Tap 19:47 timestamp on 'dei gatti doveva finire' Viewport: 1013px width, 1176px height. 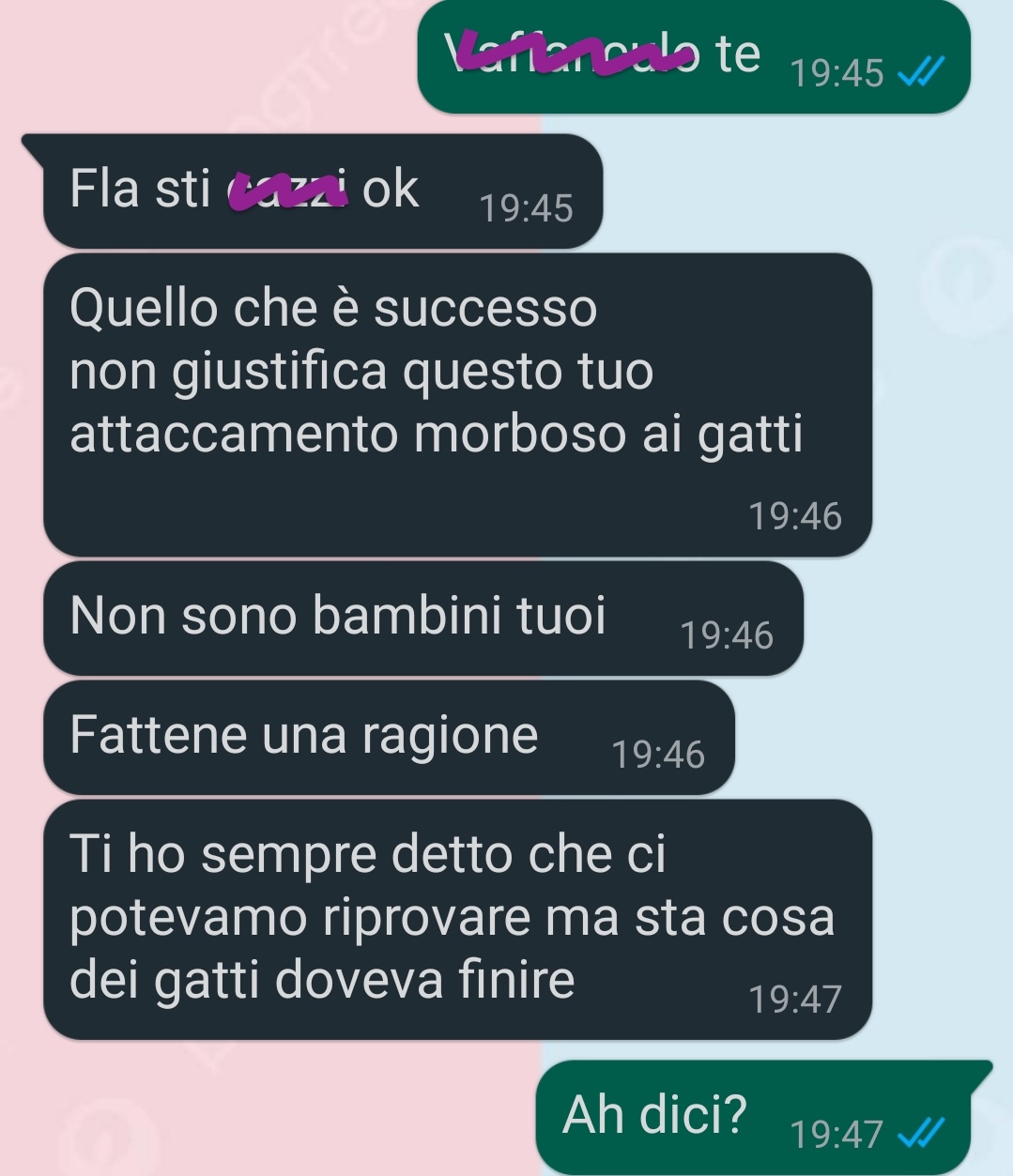795,1000
